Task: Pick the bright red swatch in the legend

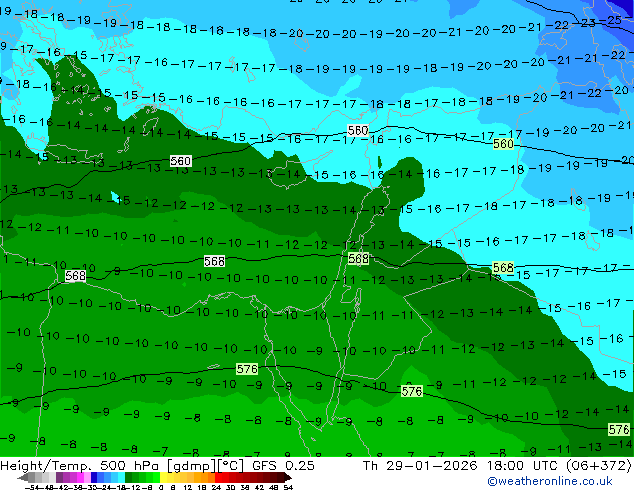Action: [x=218, y=477]
